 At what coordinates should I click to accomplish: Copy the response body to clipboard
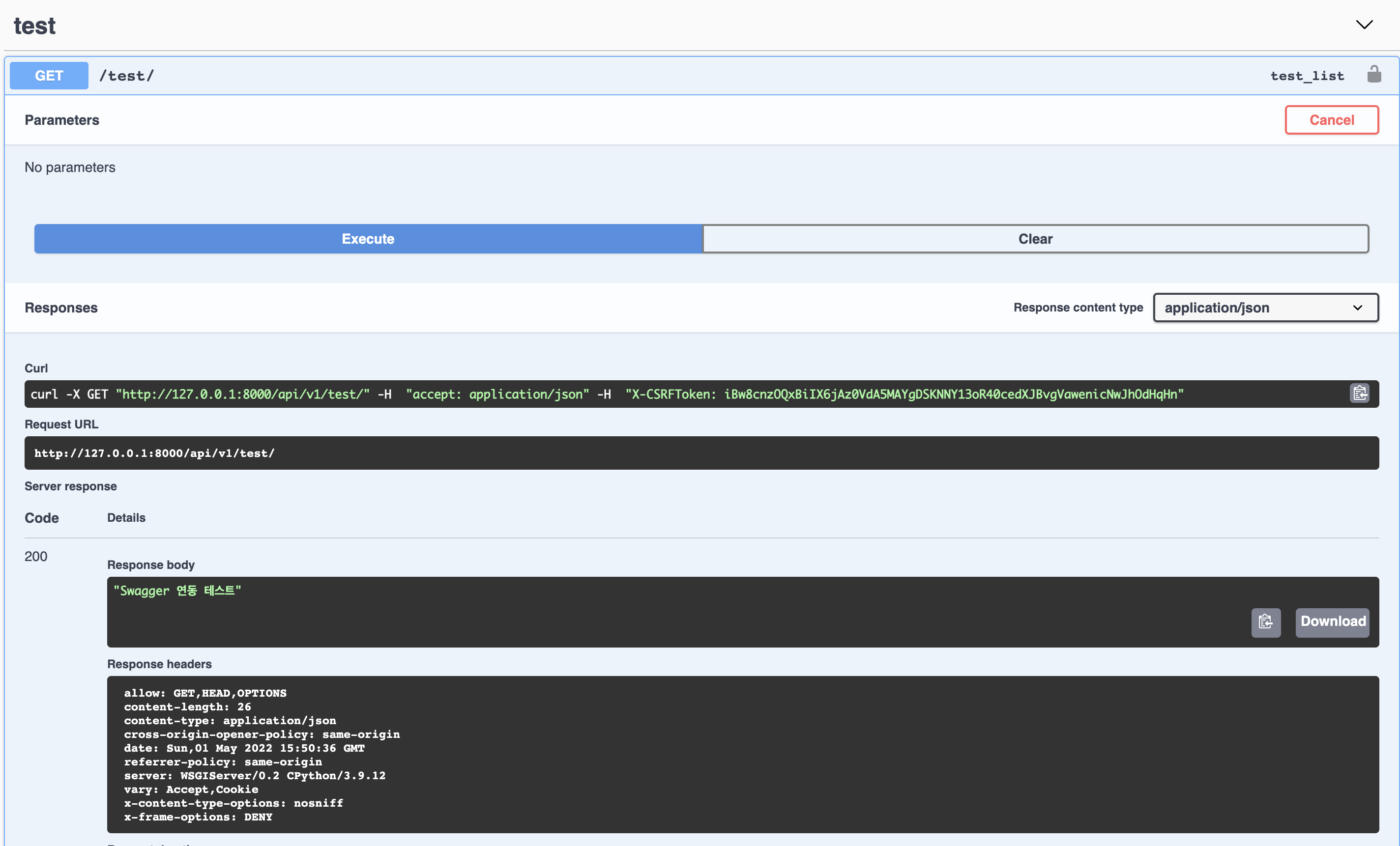pos(1265,621)
